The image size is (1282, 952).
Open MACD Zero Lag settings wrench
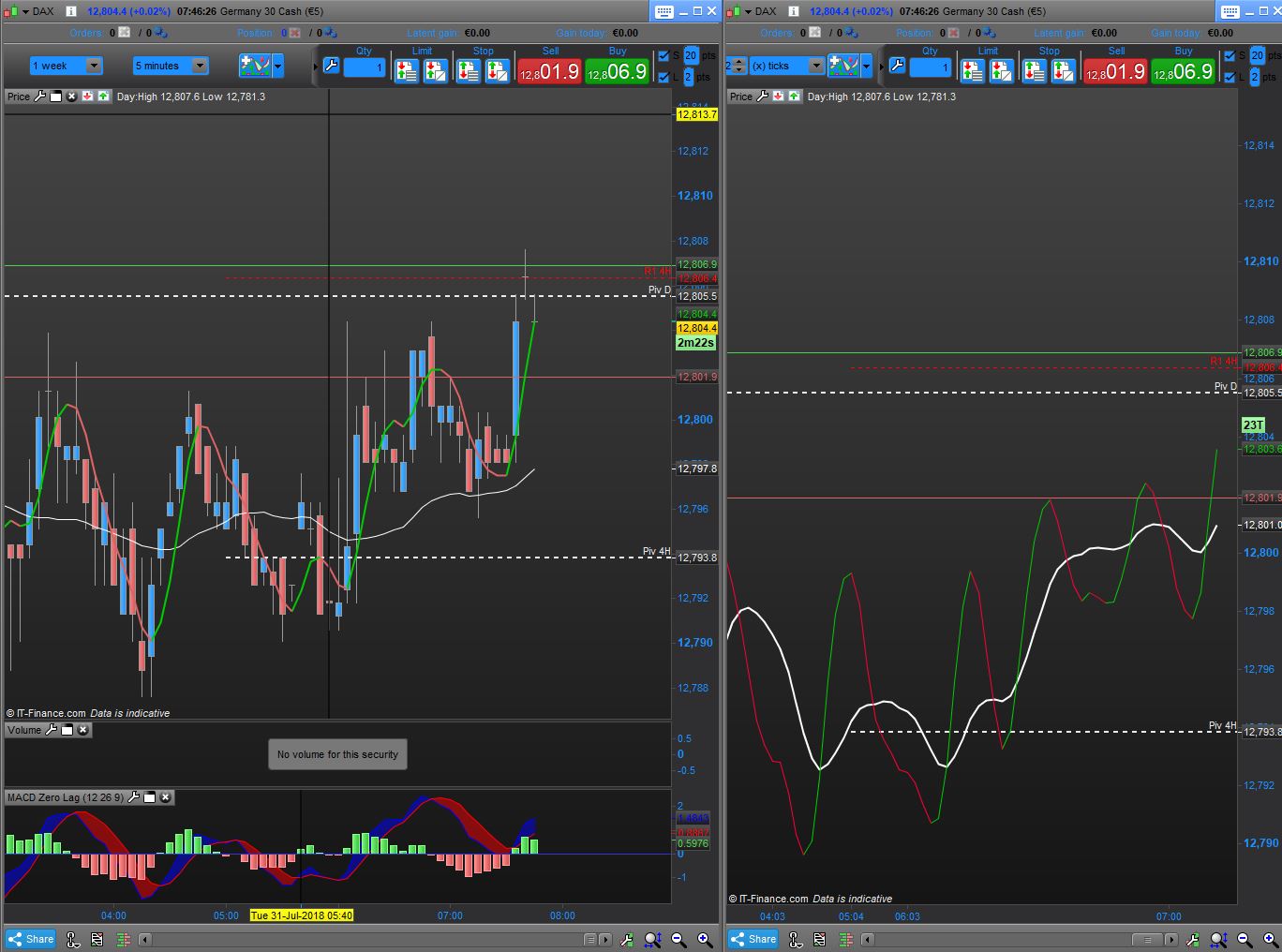click(x=134, y=797)
